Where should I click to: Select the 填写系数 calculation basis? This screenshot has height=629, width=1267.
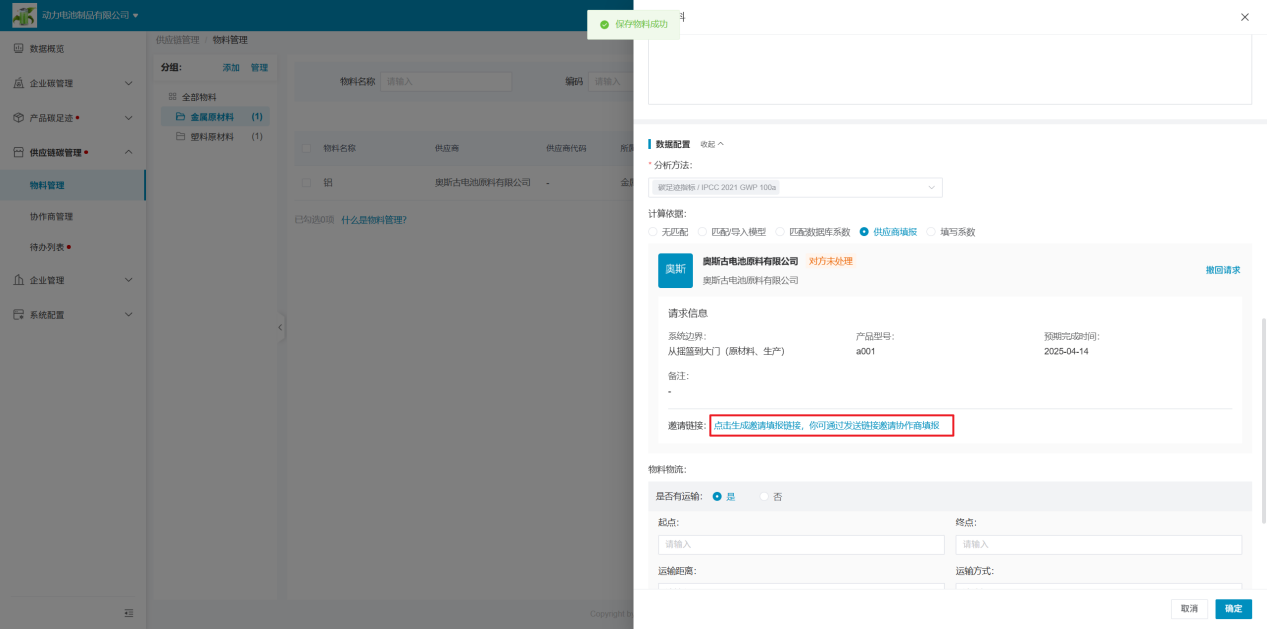tap(932, 232)
